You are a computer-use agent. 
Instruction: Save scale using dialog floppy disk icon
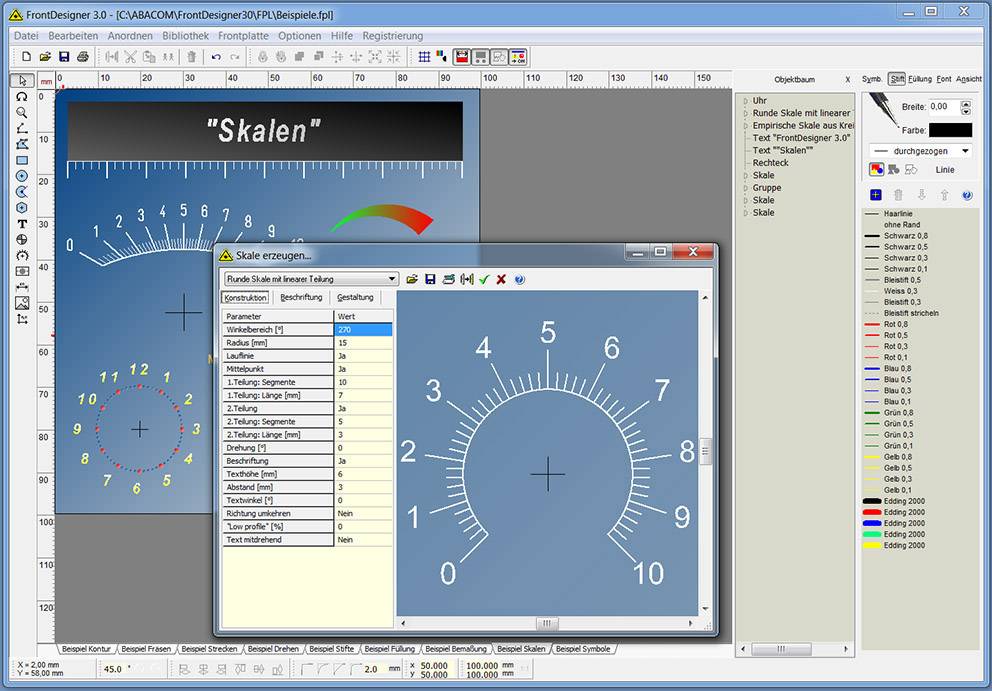coord(430,279)
